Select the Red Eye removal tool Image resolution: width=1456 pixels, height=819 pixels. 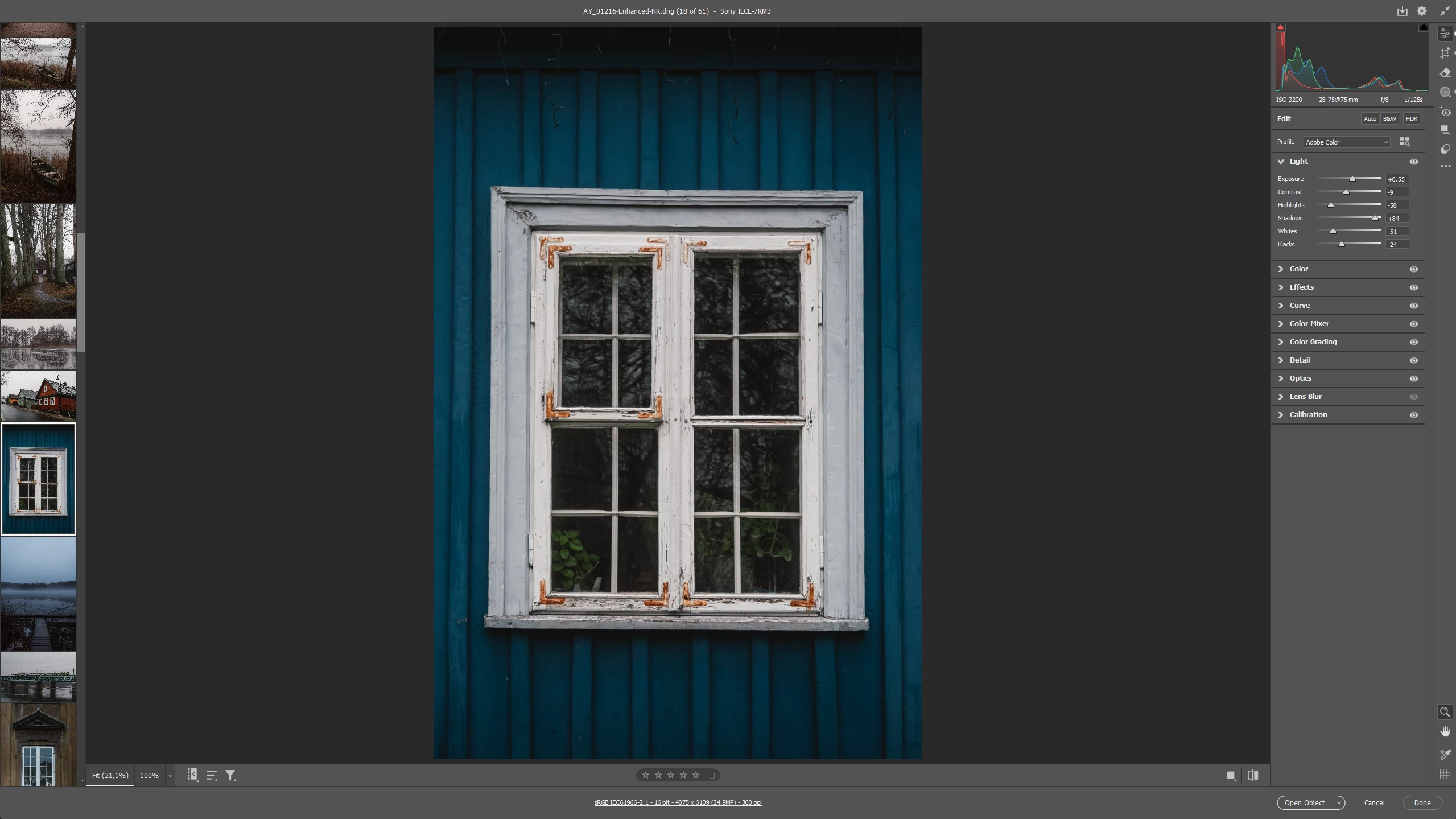click(1445, 112)
